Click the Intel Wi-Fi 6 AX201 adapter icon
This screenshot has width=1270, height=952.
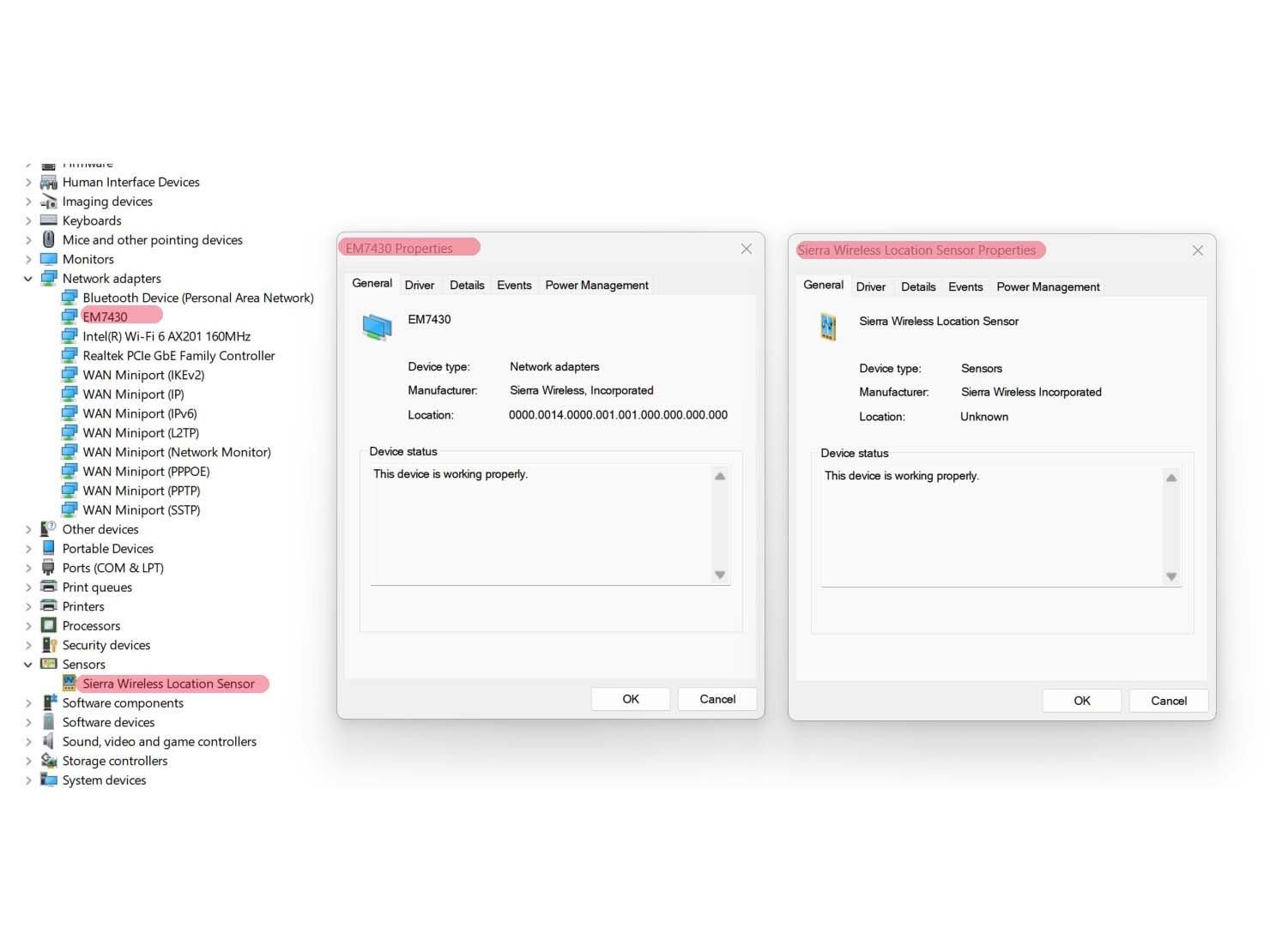(70, 336)
